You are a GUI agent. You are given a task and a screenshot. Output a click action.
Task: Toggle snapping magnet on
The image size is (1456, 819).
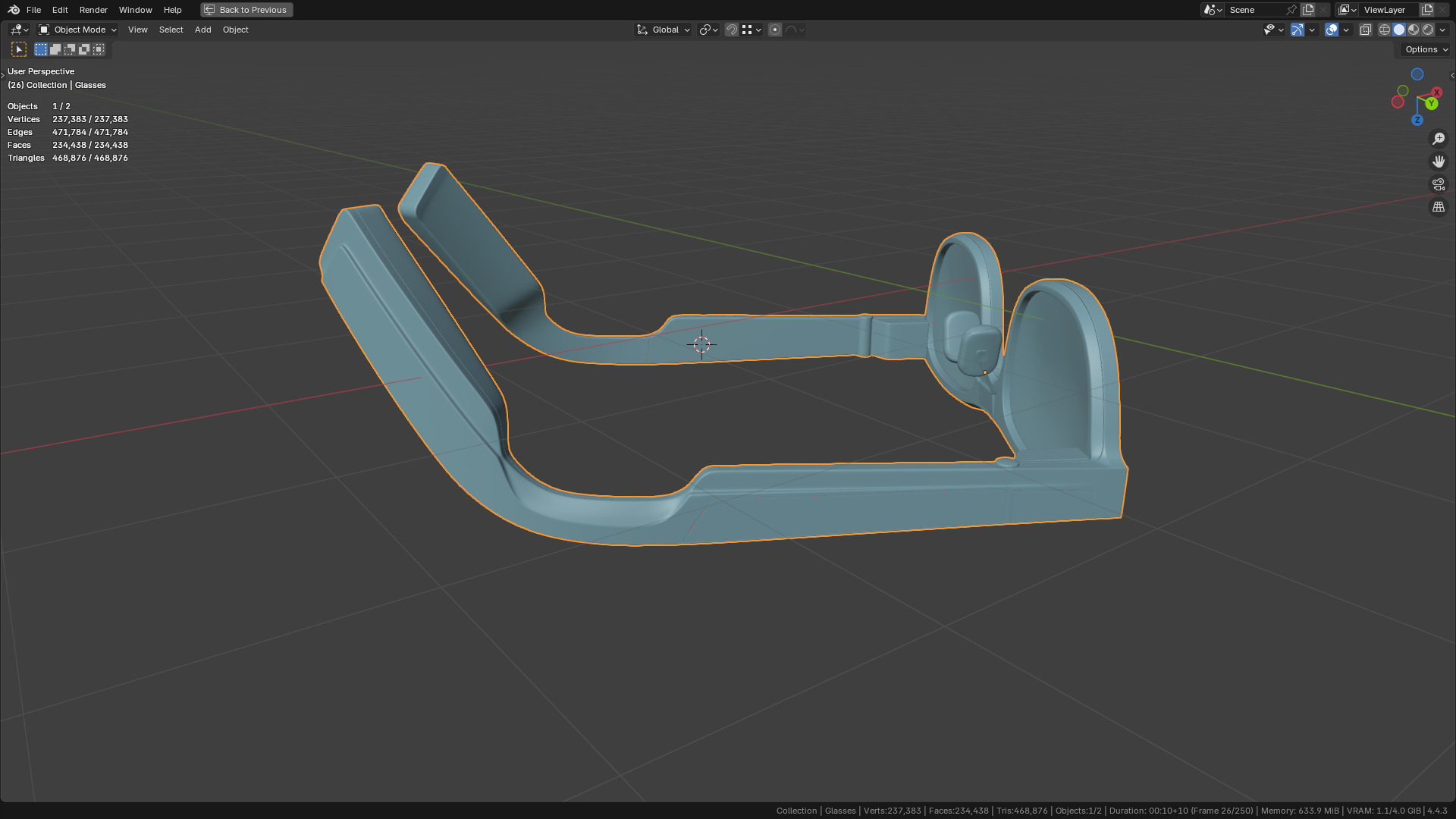click(x=732, y=30)
